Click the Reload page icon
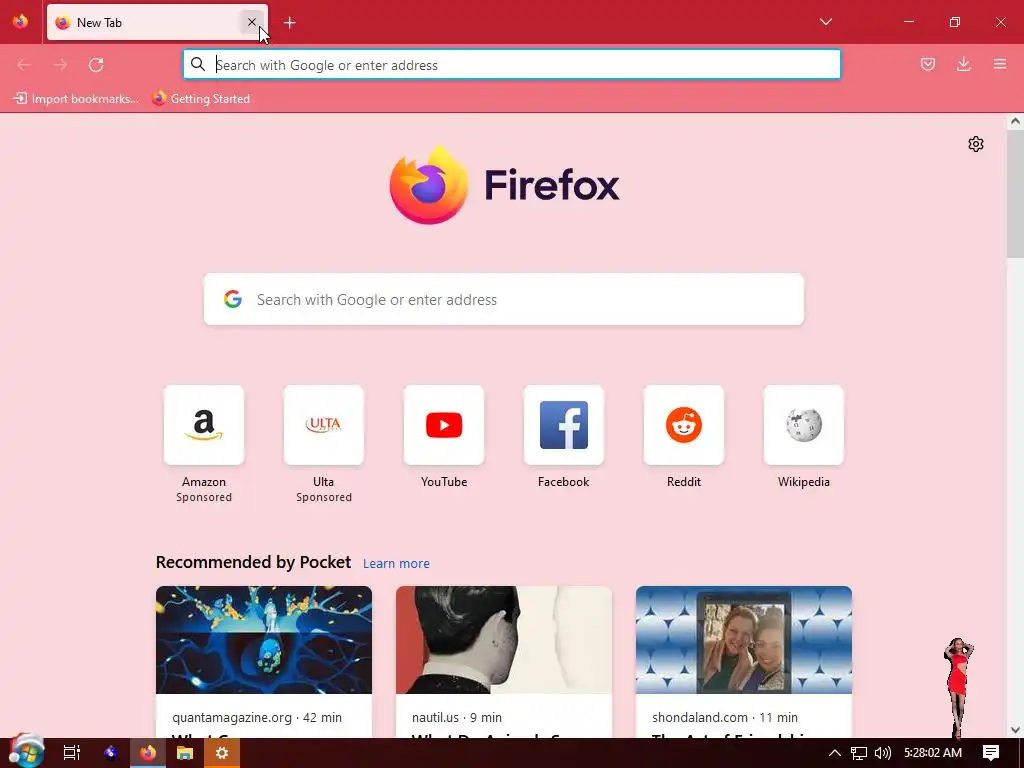 pyautogui.click(x=96, y=65)
